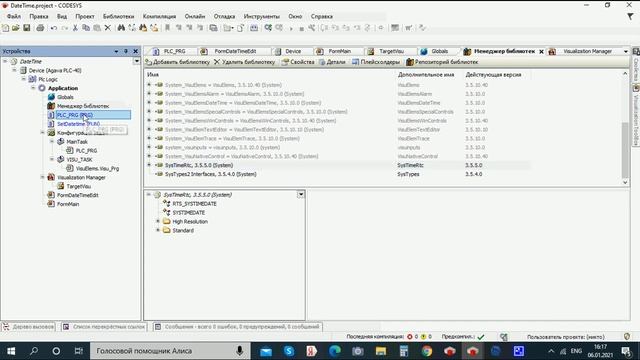Viewport: 640px width, 360px height.
Task: Click the TargetVisu icon in the device tree
Action: (60, 186)
